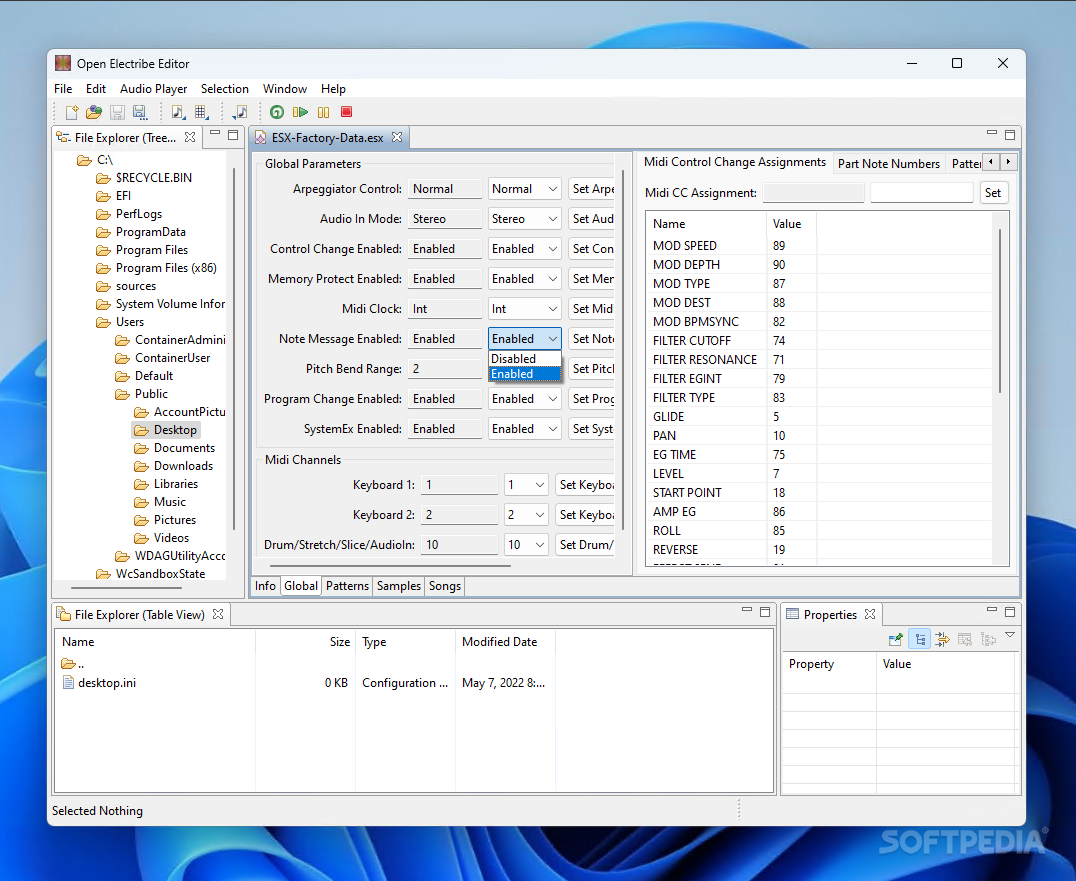1076x881 pixels.
Task: Stop audio with the red stop icon
Action: tap(347, 112)
